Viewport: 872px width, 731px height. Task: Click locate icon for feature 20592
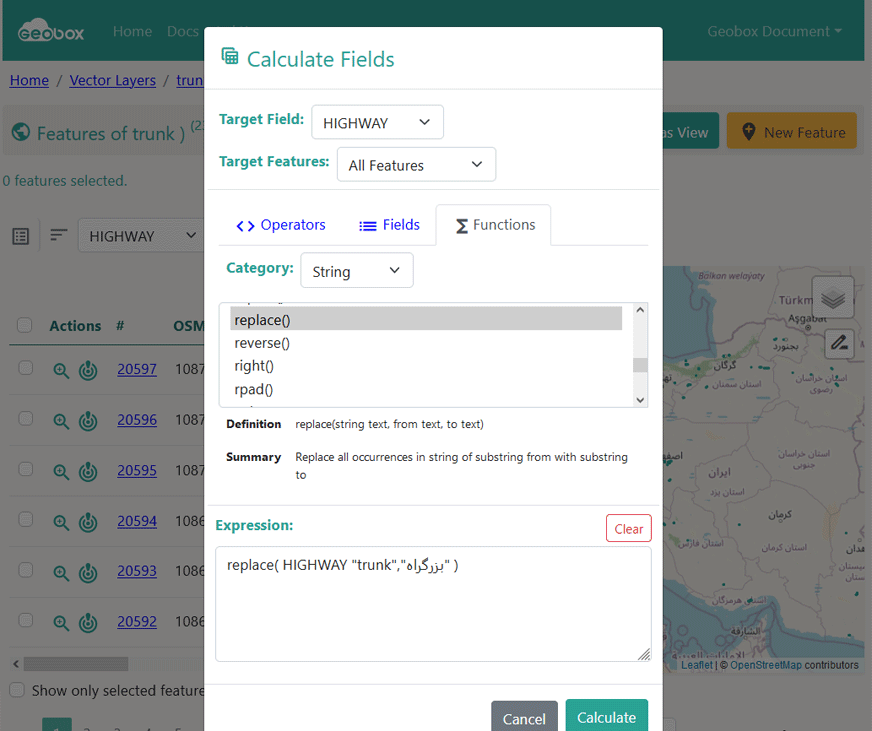pyautogui.click(x=88, y=622)
